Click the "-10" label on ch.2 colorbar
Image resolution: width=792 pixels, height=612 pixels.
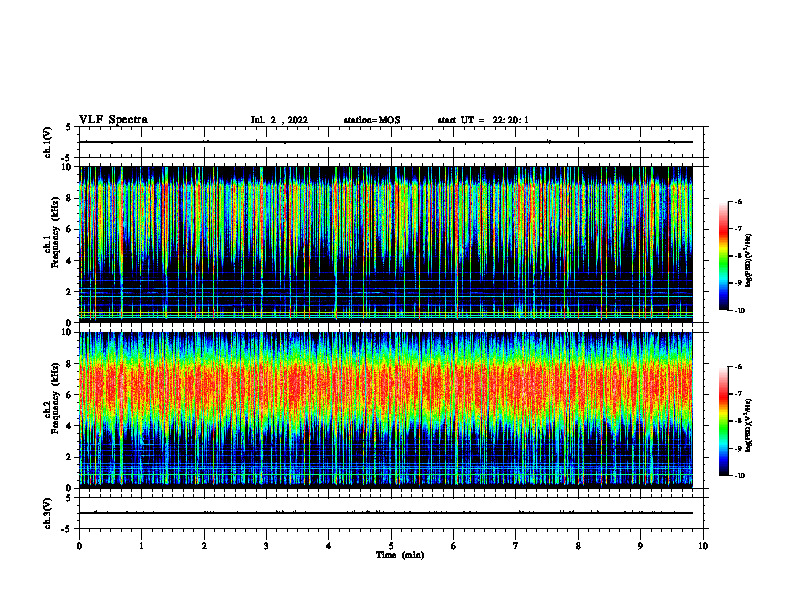click(x=739, y=476)
